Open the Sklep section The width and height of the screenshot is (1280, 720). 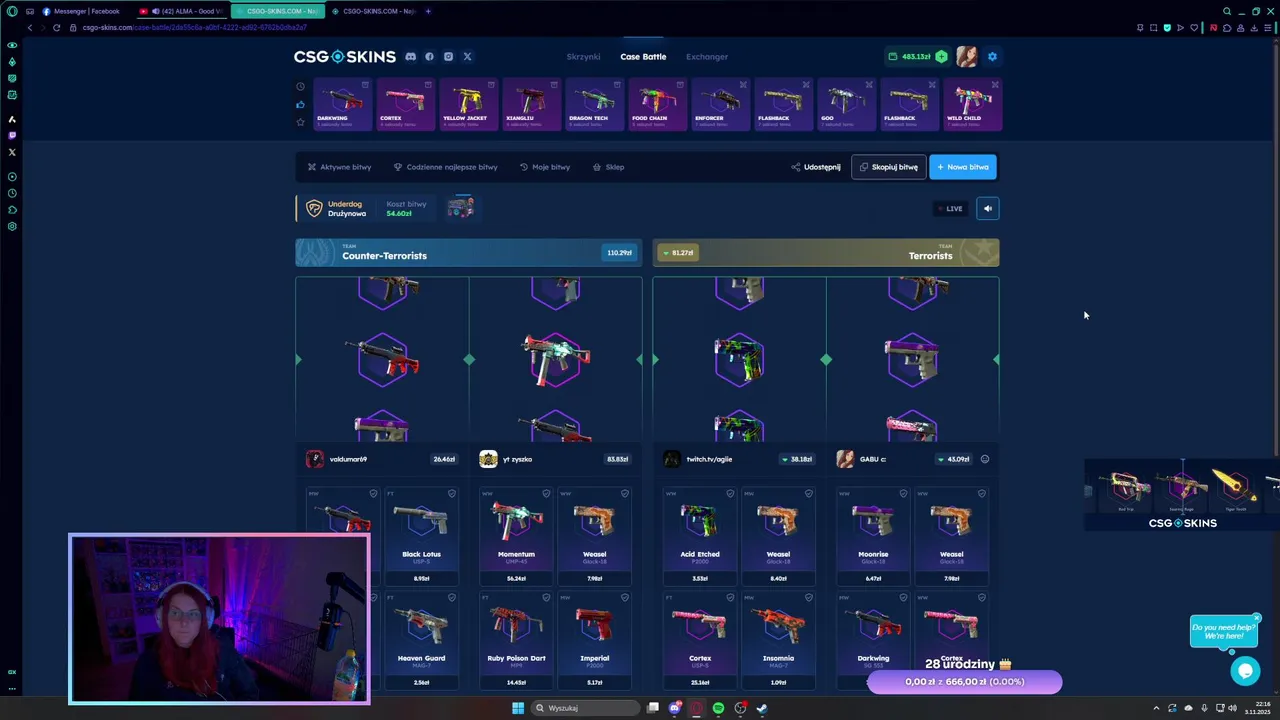(608, 167)
